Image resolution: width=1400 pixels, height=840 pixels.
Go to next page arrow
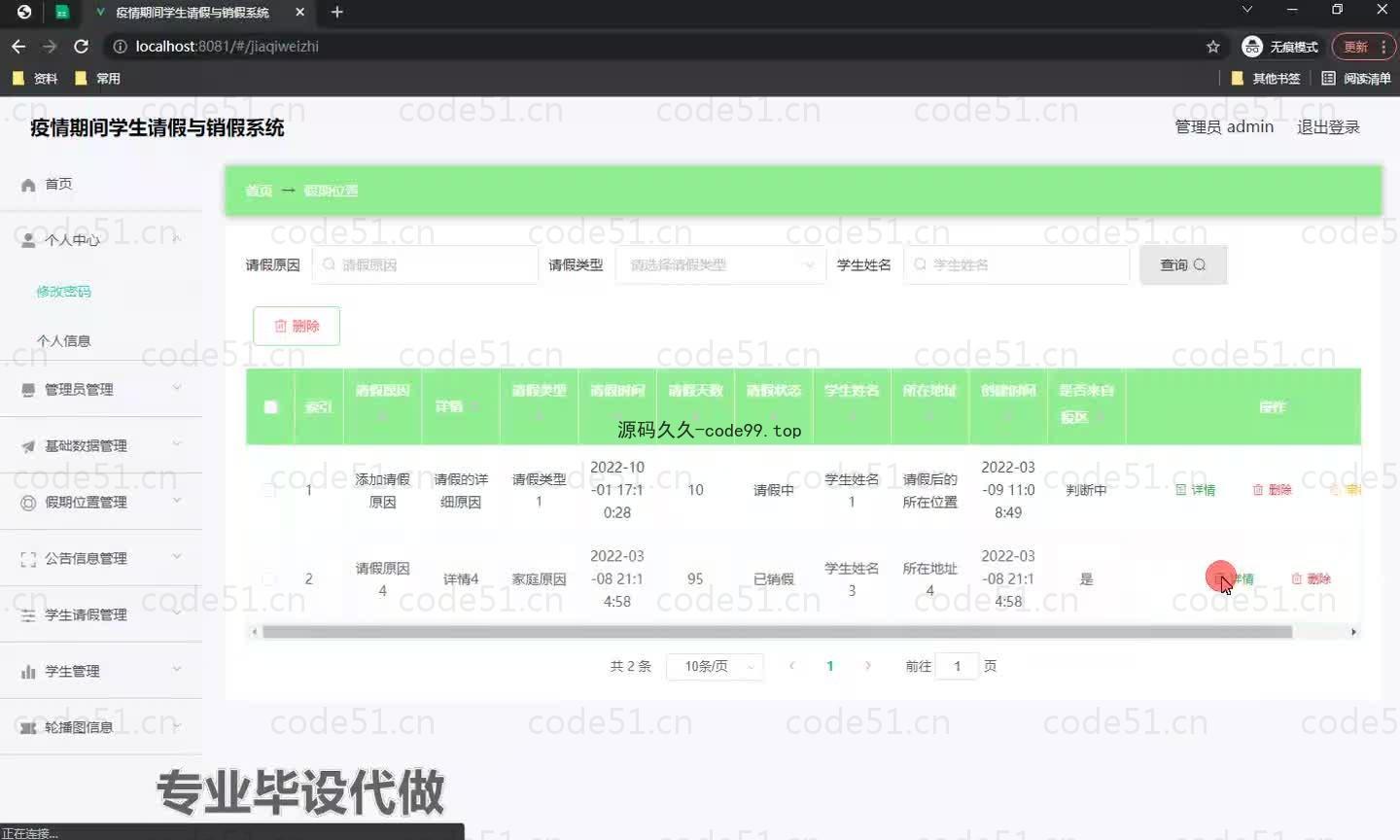867,666
